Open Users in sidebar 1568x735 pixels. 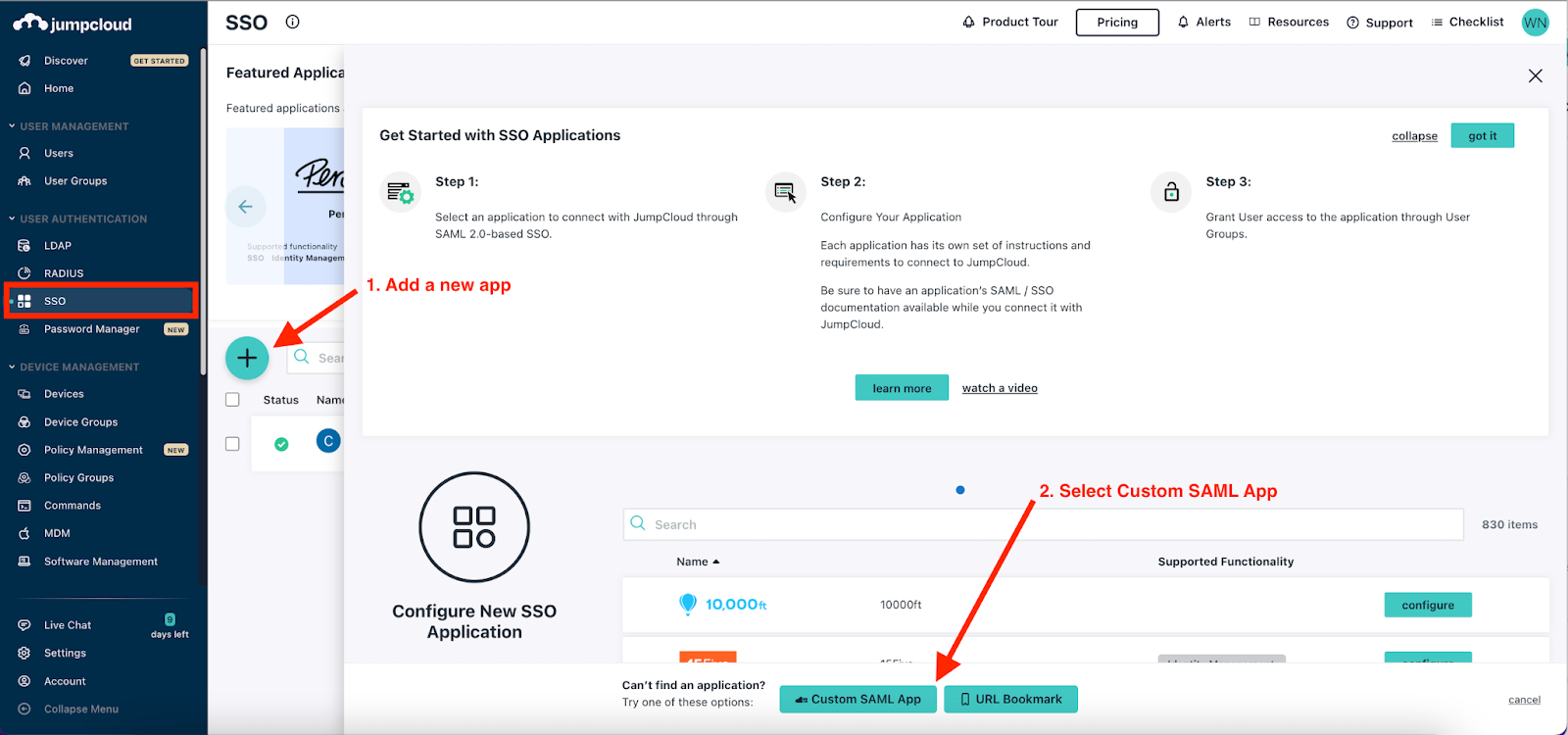point(59,153)
